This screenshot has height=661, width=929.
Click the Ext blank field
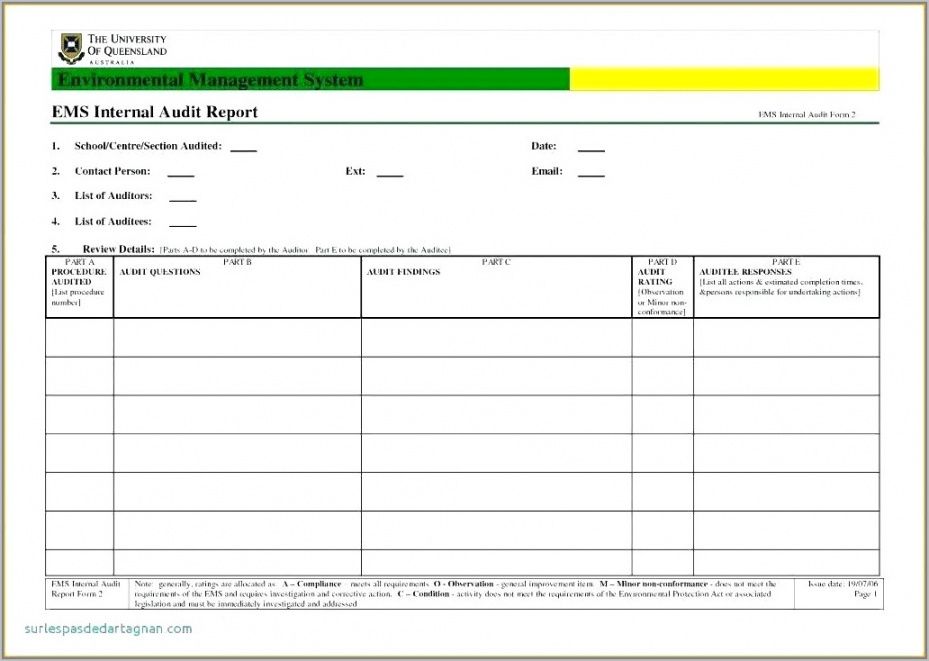389,173
